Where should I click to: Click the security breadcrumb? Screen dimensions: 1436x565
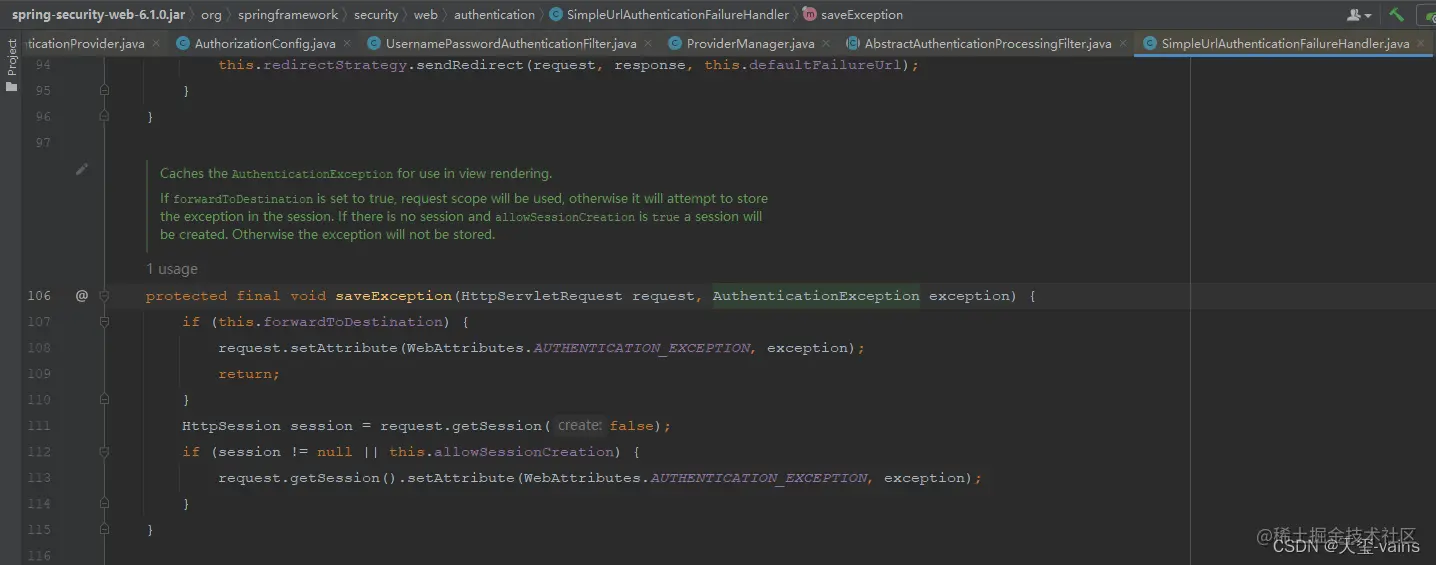(376, 15)
